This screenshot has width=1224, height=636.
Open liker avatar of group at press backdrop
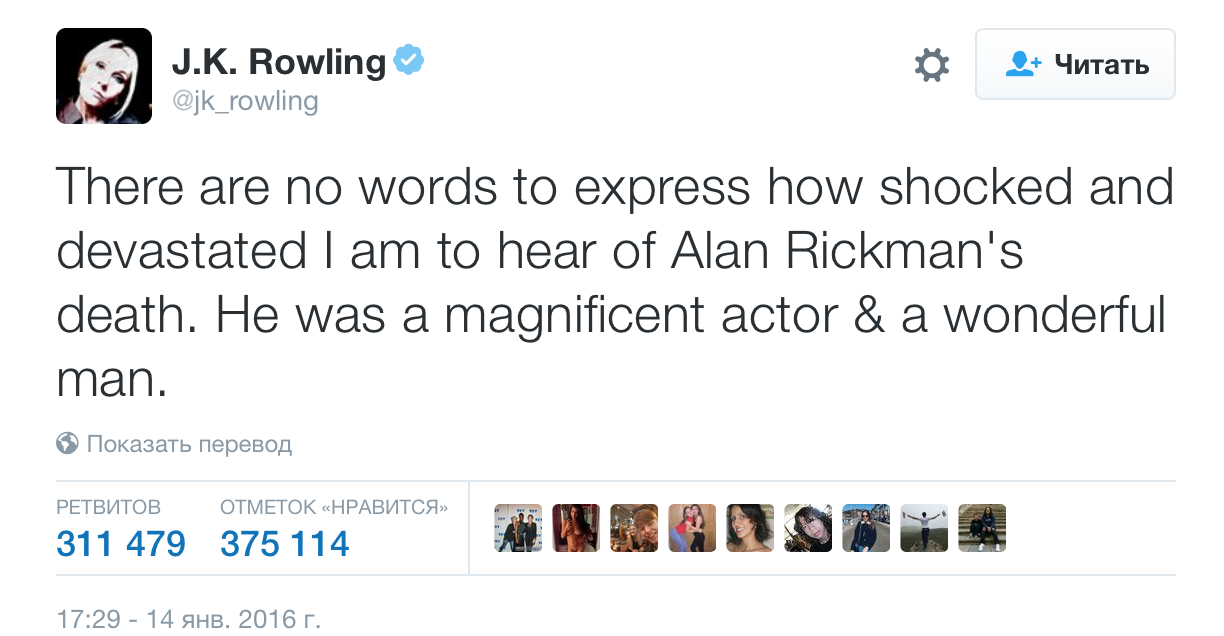(x=518, y=528)
